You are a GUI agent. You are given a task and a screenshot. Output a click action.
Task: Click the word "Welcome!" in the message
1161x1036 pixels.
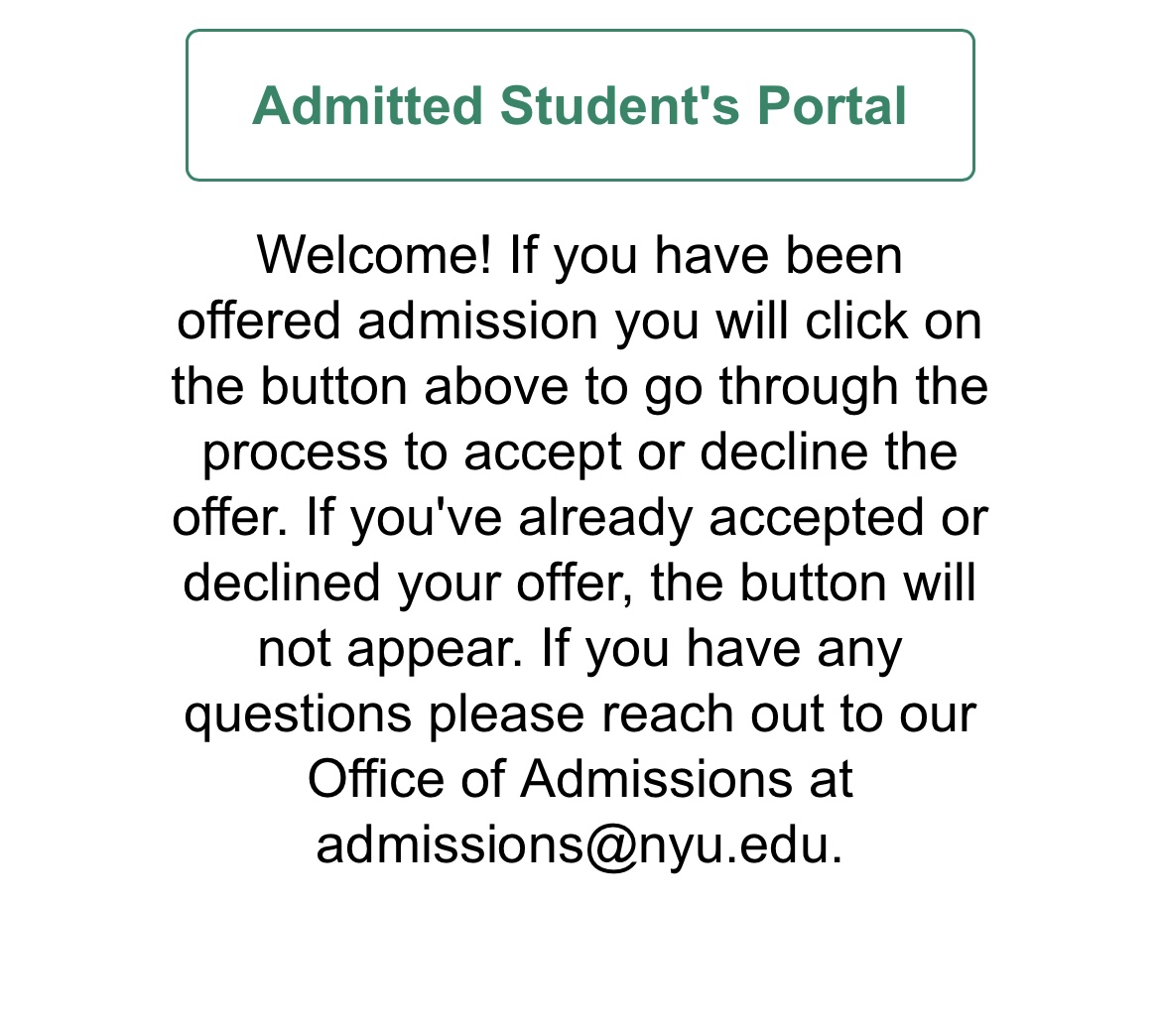[374, 255]
